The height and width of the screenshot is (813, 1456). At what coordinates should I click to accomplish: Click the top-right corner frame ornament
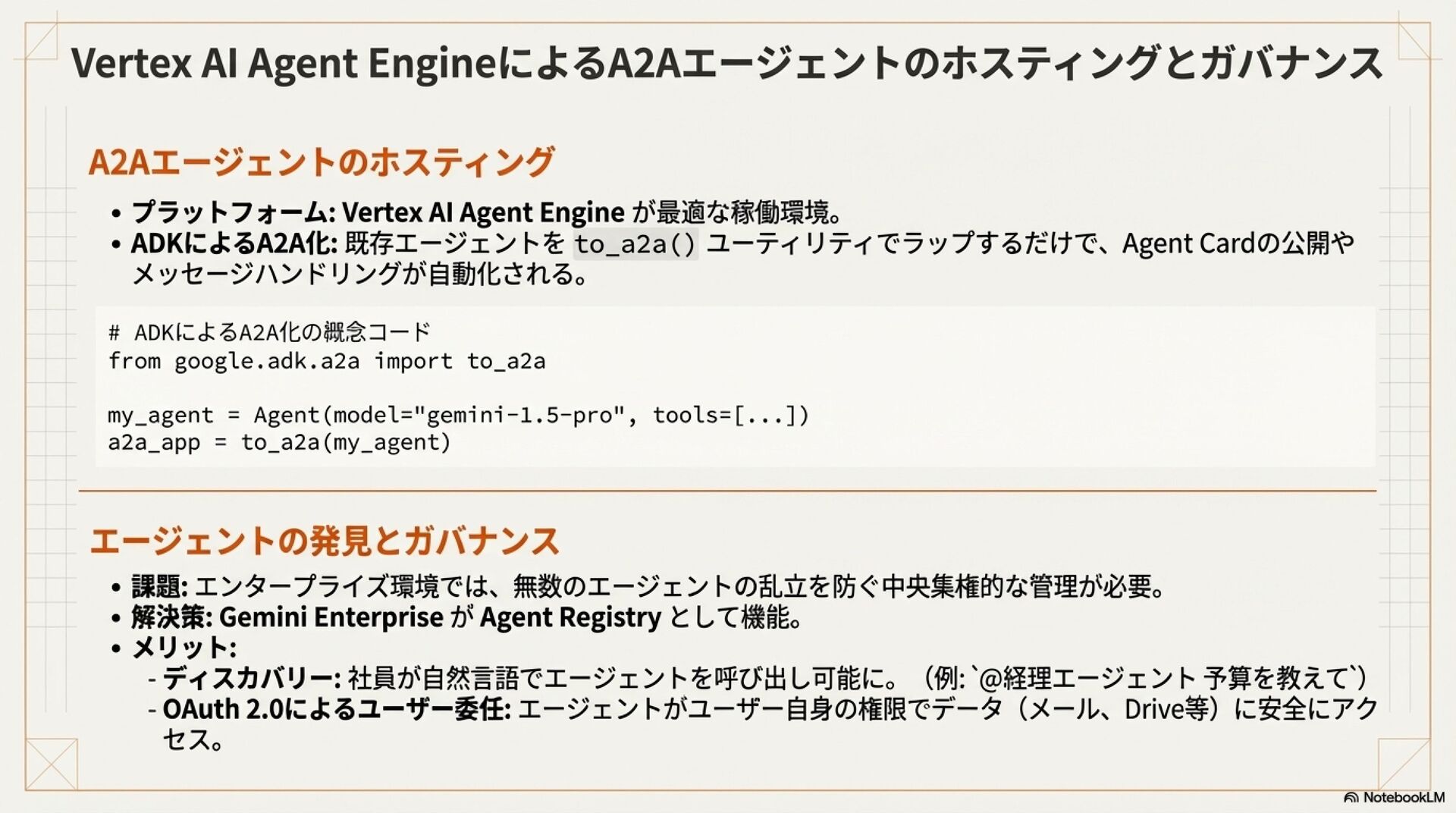1414,39
